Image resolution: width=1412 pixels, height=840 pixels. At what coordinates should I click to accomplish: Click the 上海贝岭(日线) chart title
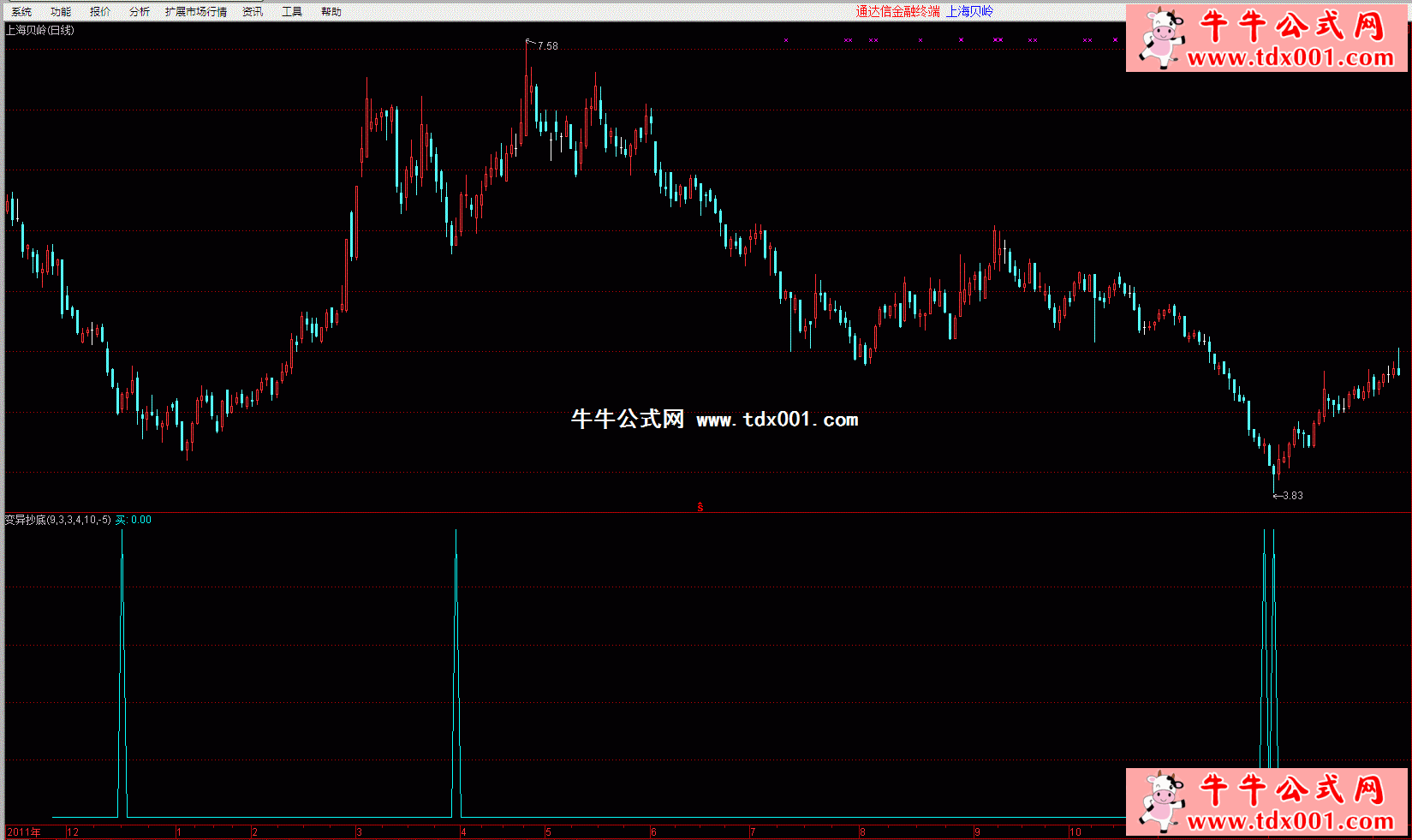pos(40,30)
